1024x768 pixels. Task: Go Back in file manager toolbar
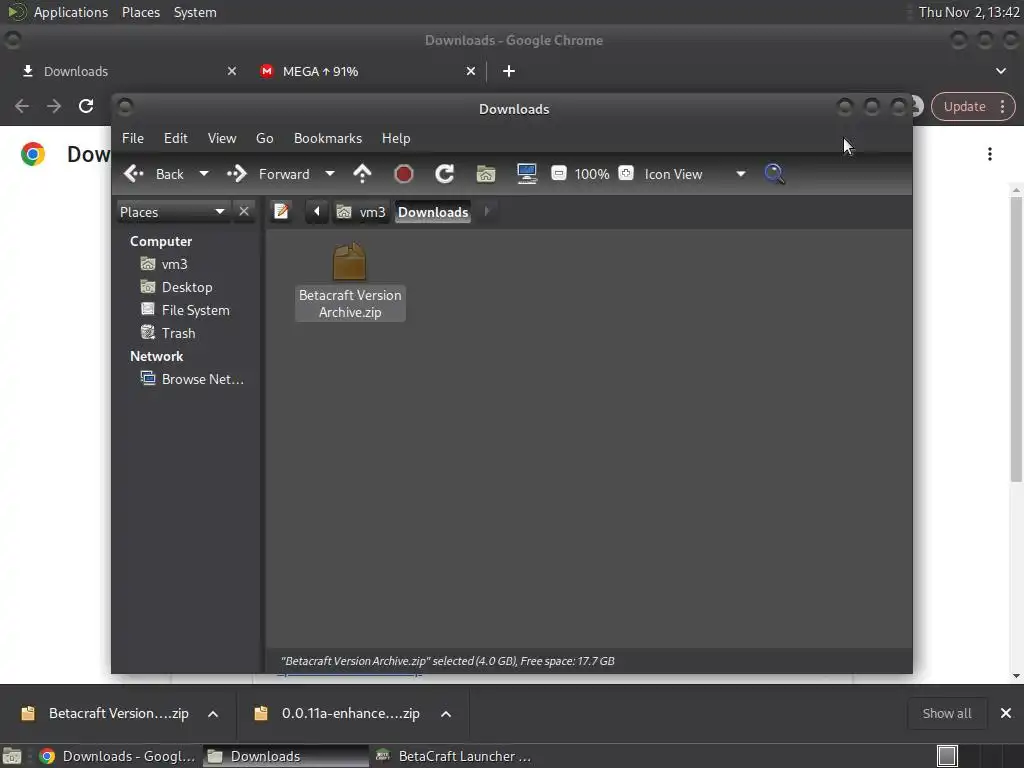point(154,174)
